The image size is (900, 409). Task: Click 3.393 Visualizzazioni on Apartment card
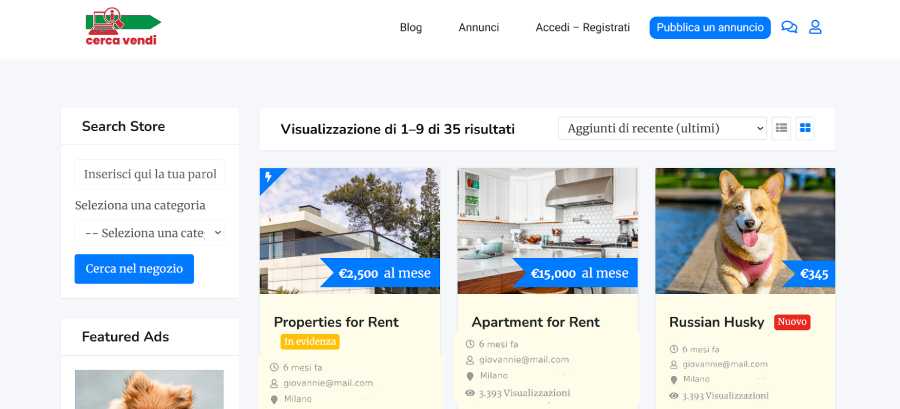525,393
